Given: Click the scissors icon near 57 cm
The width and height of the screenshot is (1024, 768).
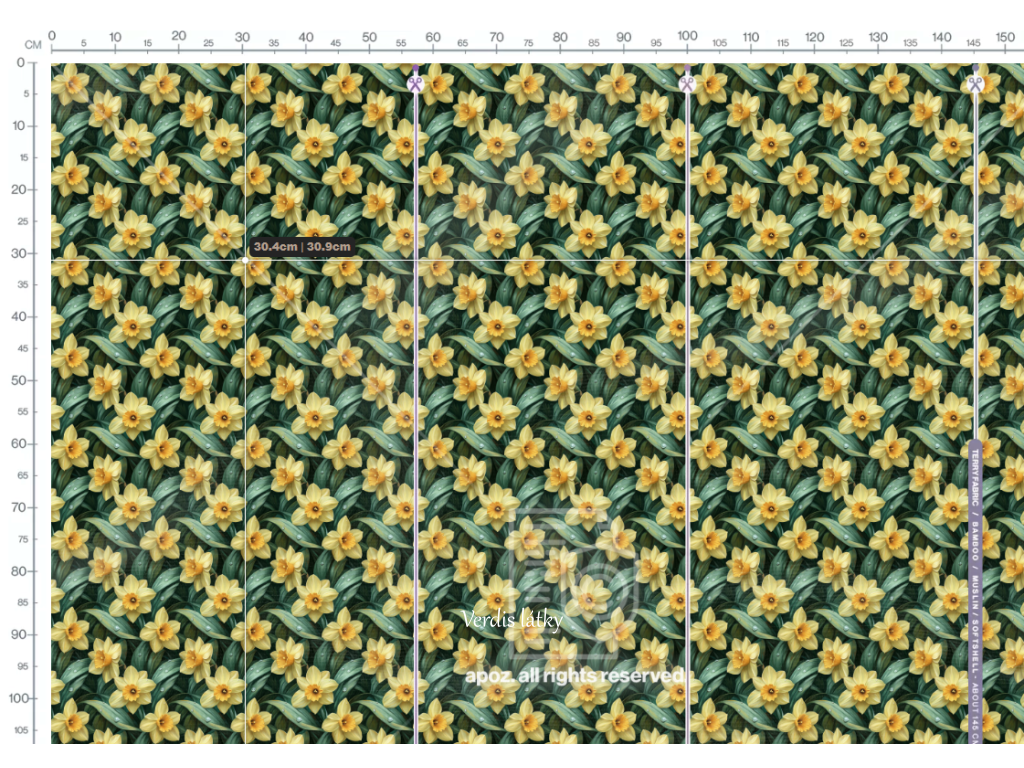Looking at the screenshot, I should coord(415,84).
